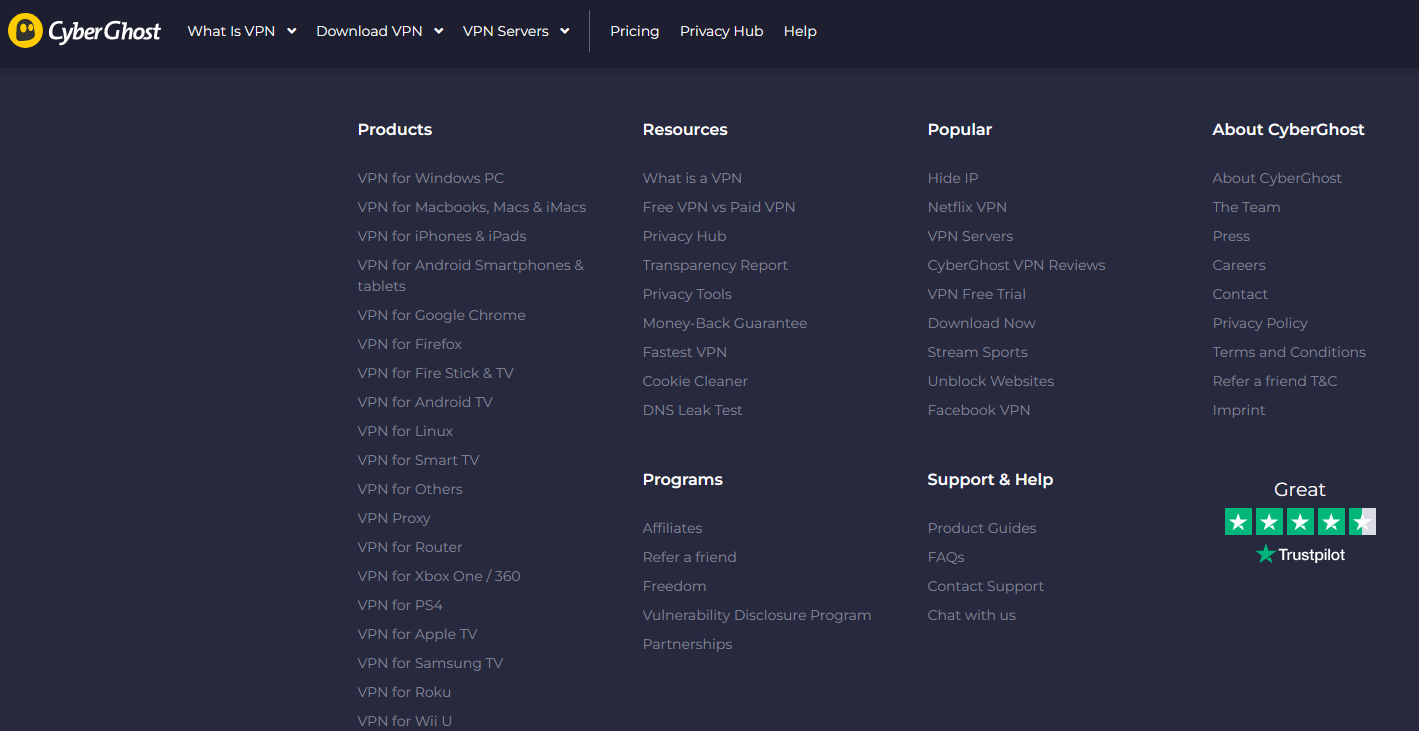
Task: Open Privacy Hub in the top navigation
Action: 722,31
